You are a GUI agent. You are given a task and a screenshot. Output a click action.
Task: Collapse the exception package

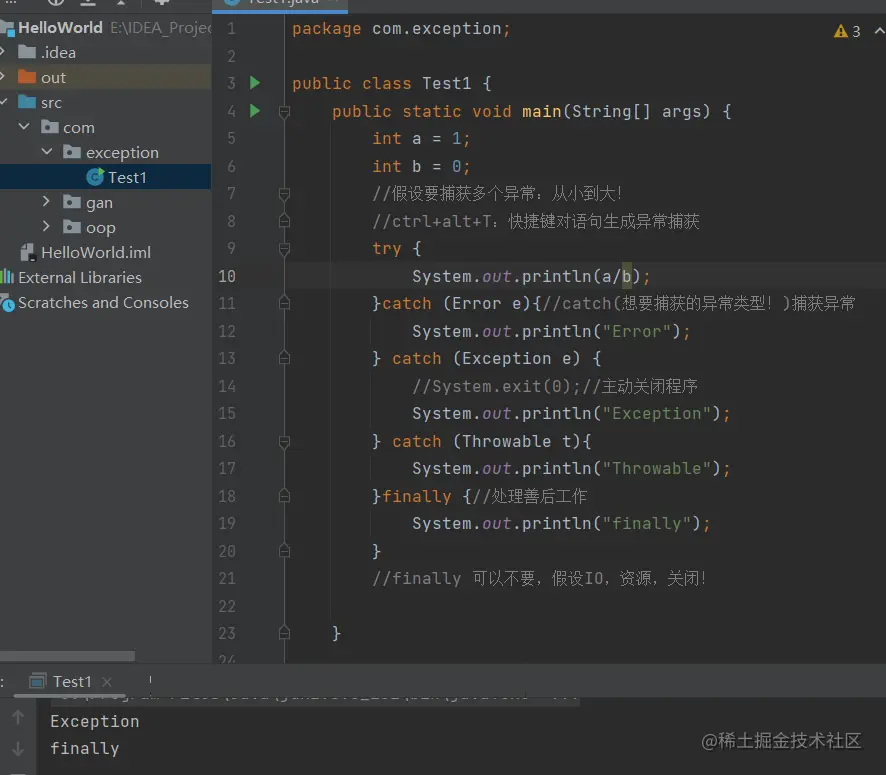[x=47, y=151]
